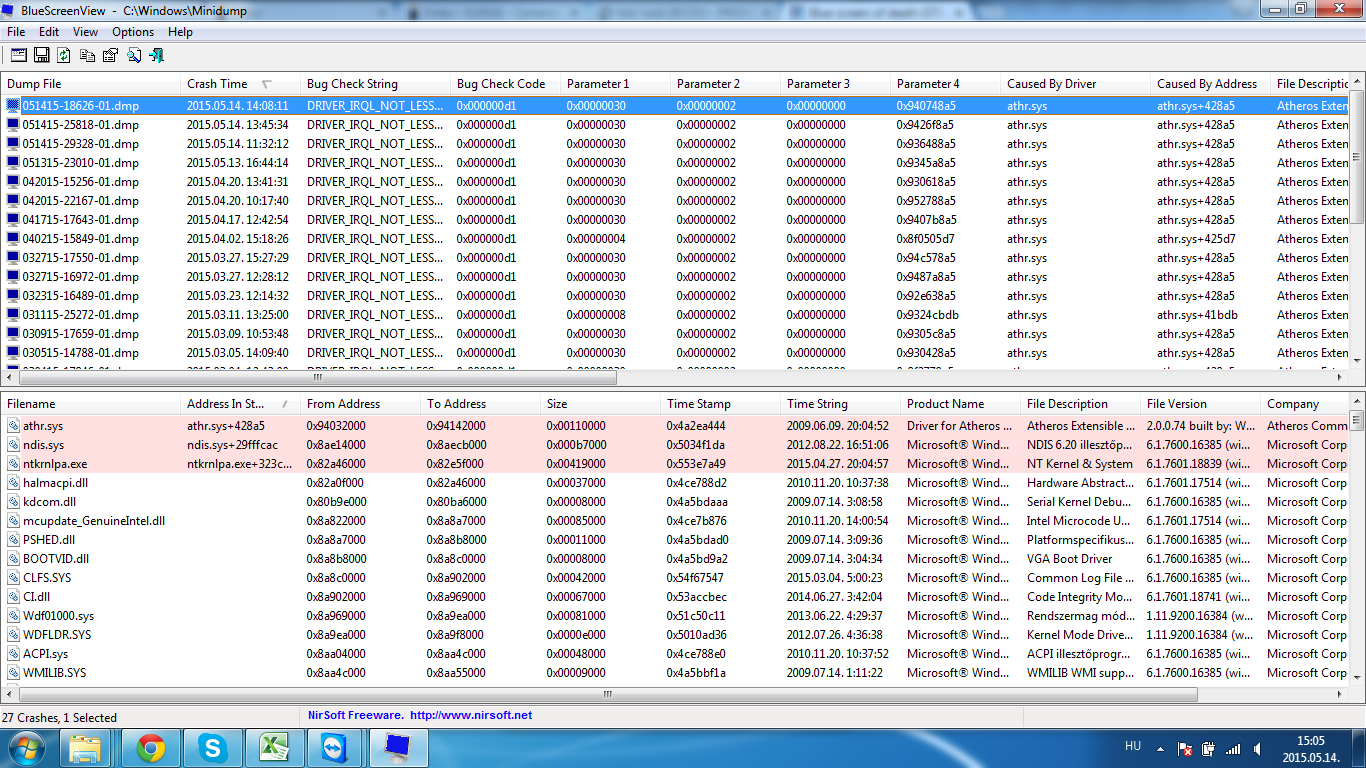Viewport: 1366px width, 768px height.
Task: Select the Wdf01000.sys row
Action: (x=675, y=616)
